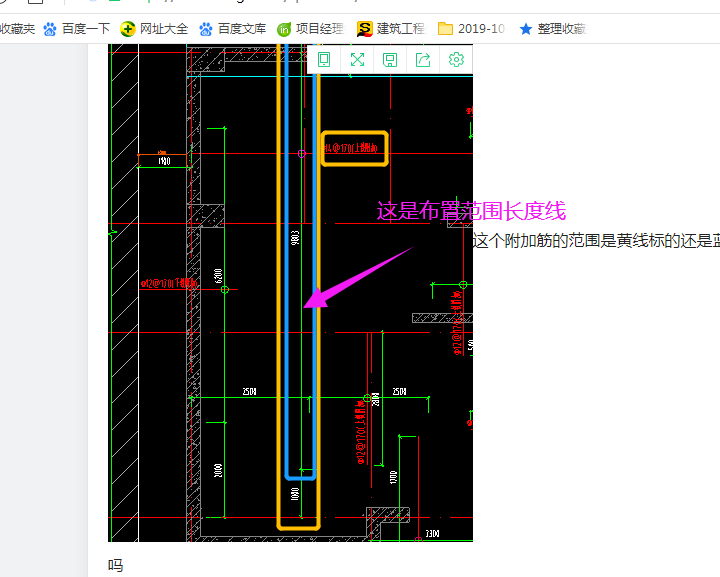The height and width of the screenshot is (577, 720).
Task: Click the mobile view icon on image toolbar
Action: pyautogui.click(x=324, y=59)
